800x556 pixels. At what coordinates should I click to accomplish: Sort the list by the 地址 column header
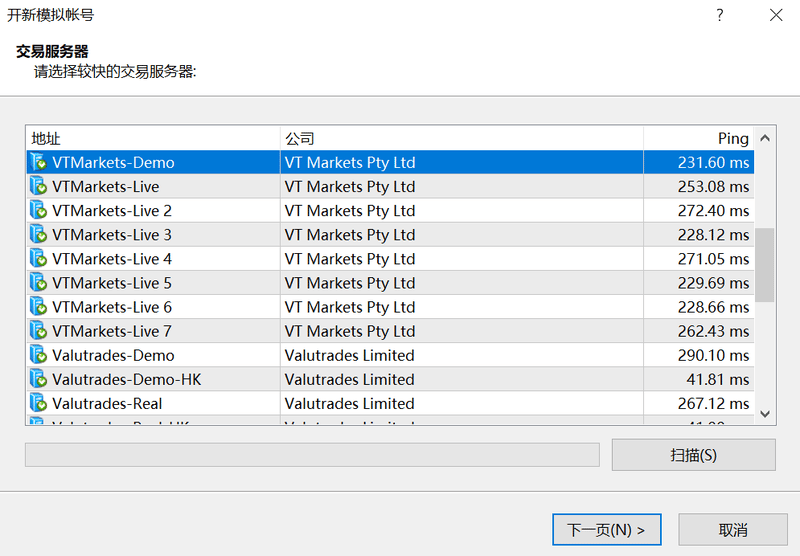[152, 138]
